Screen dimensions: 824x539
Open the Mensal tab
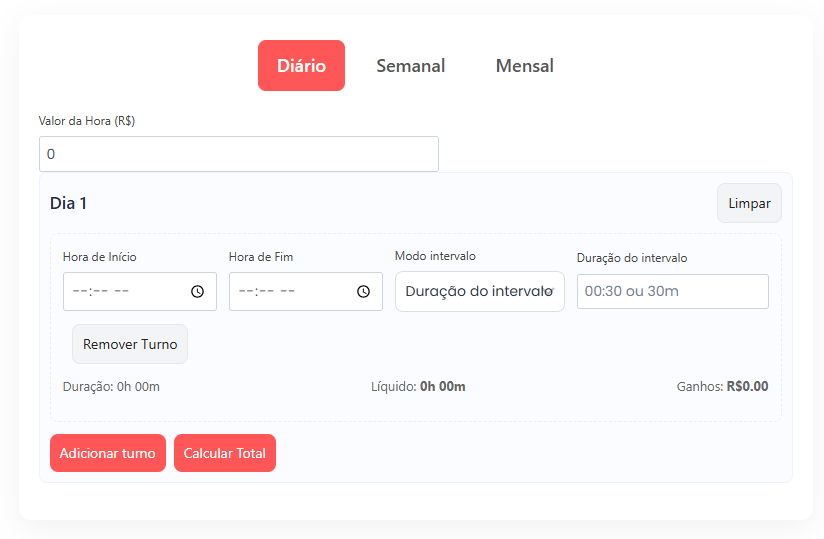tap(524, 66)
